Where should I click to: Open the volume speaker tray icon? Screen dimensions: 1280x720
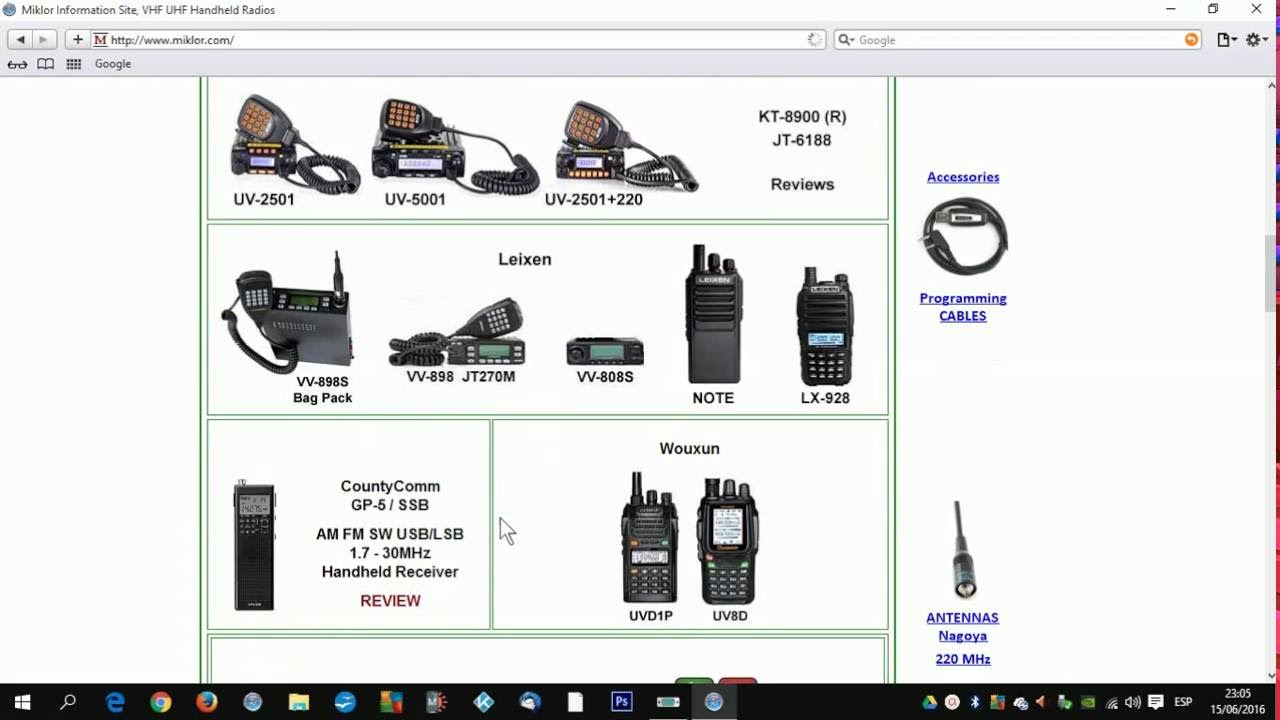pyautogui.click(x=1133, y=702)
